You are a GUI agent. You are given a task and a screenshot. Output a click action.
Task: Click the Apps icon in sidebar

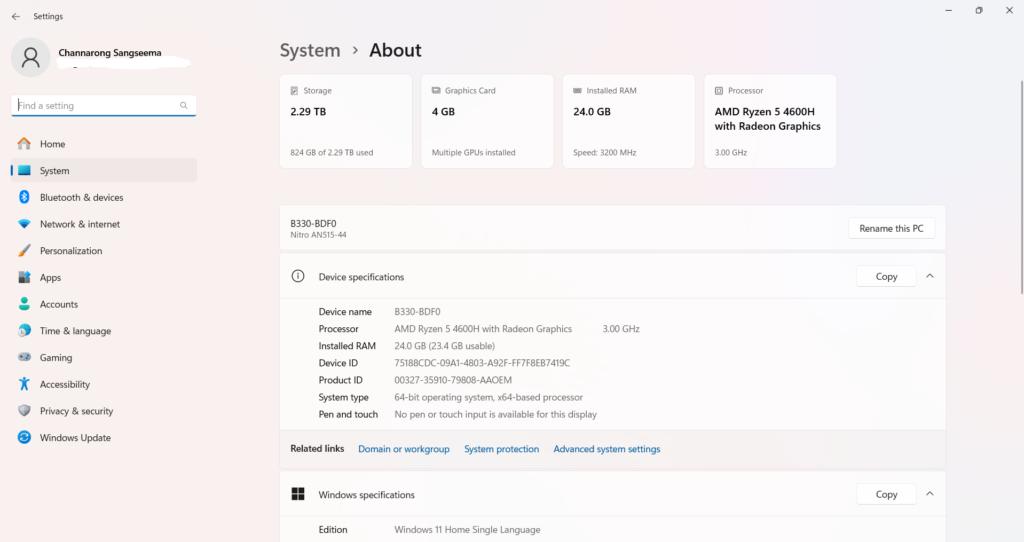(x=24, y=278)
